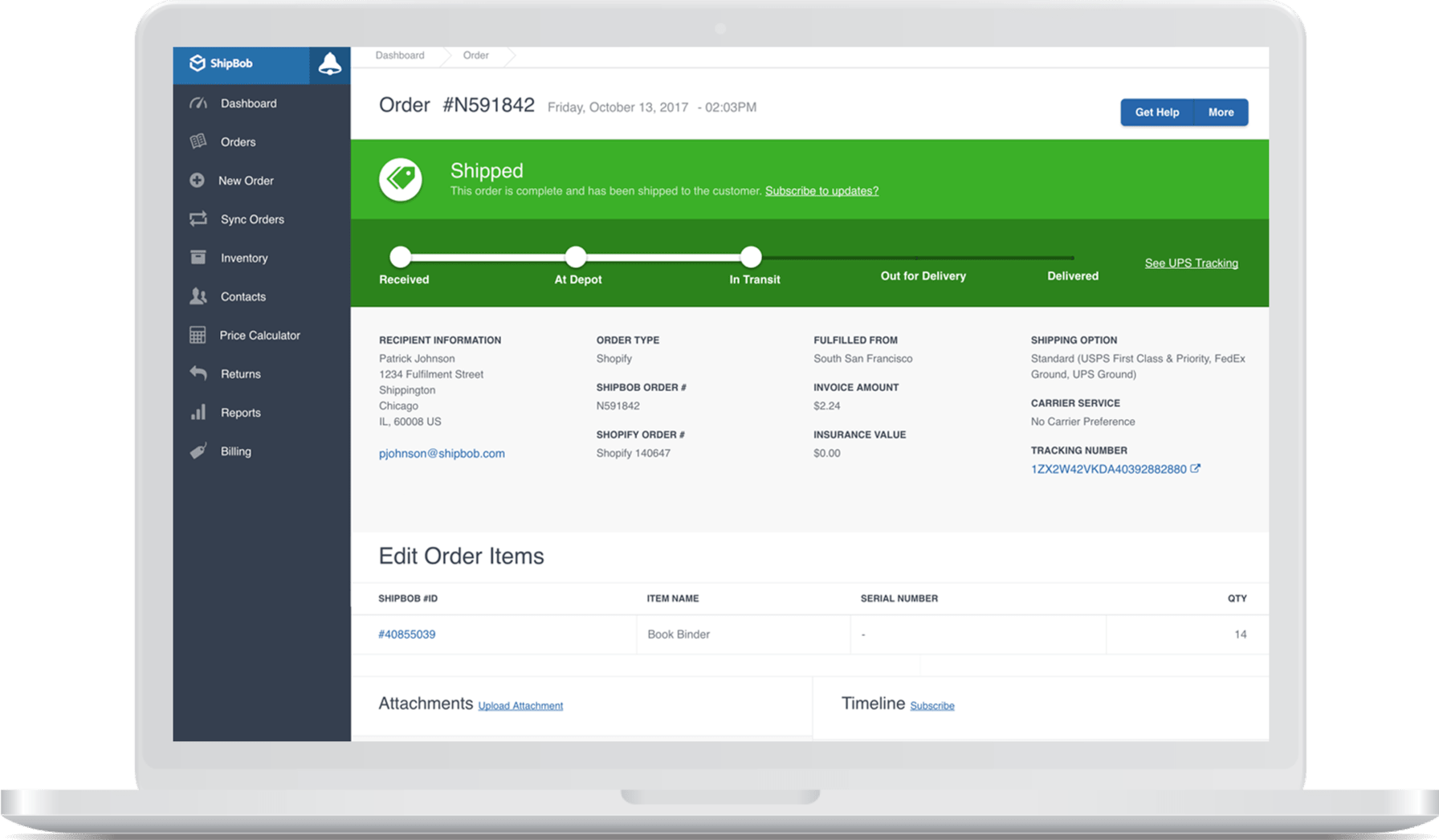The image size is (1439, 840).
Task: Click the Timeline Subscribe link
Action: click(x=932, y=706)
